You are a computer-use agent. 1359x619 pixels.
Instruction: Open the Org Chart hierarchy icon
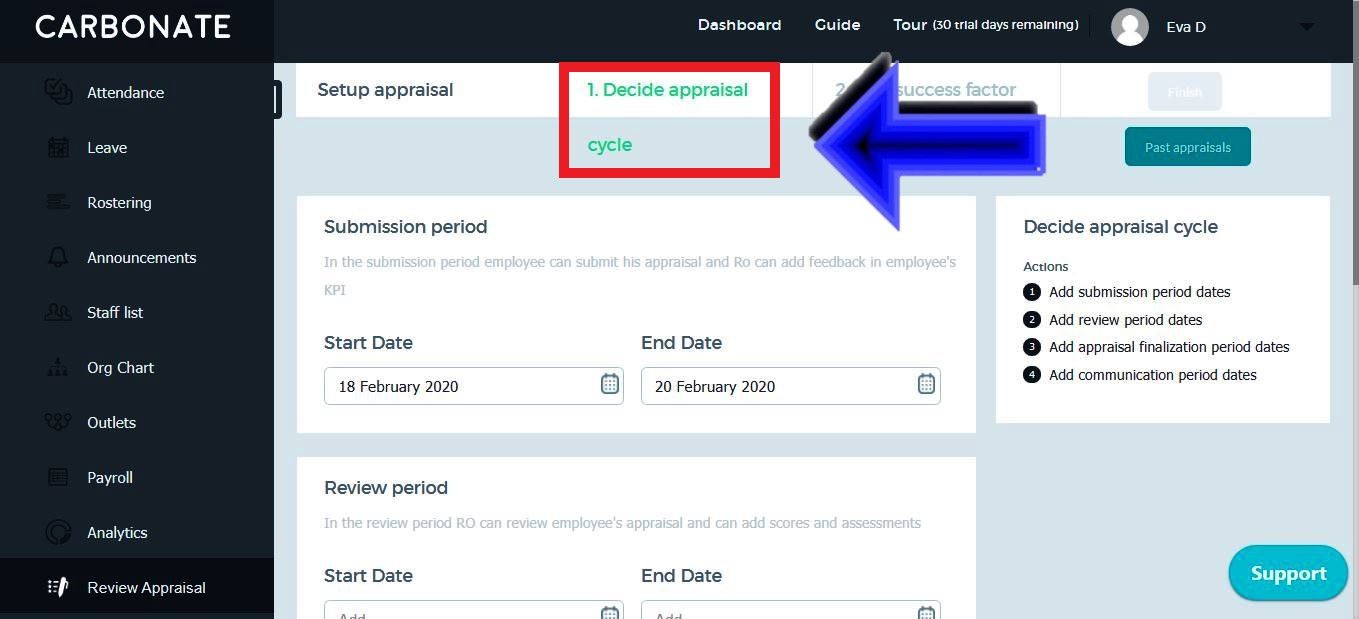pos(59,367)
